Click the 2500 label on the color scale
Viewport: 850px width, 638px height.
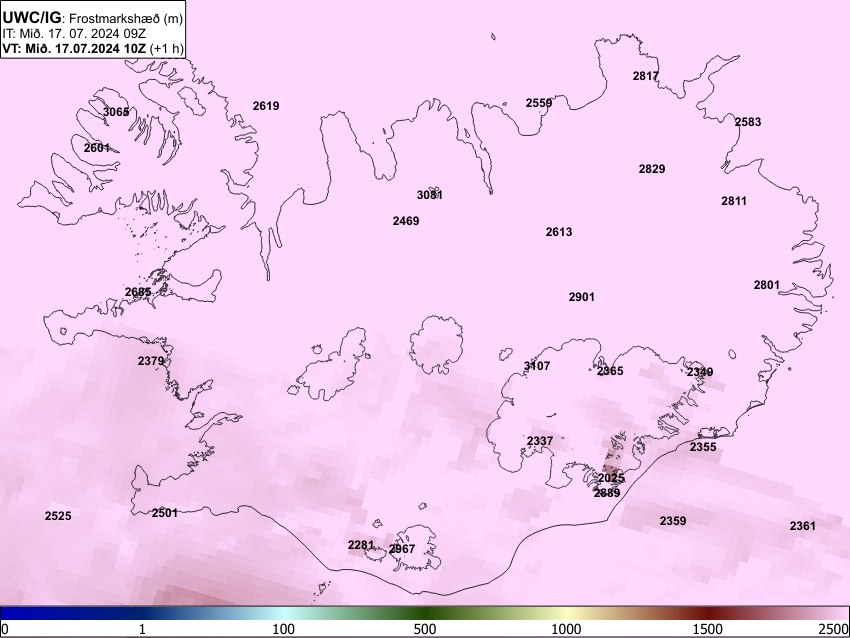[834, 629]
